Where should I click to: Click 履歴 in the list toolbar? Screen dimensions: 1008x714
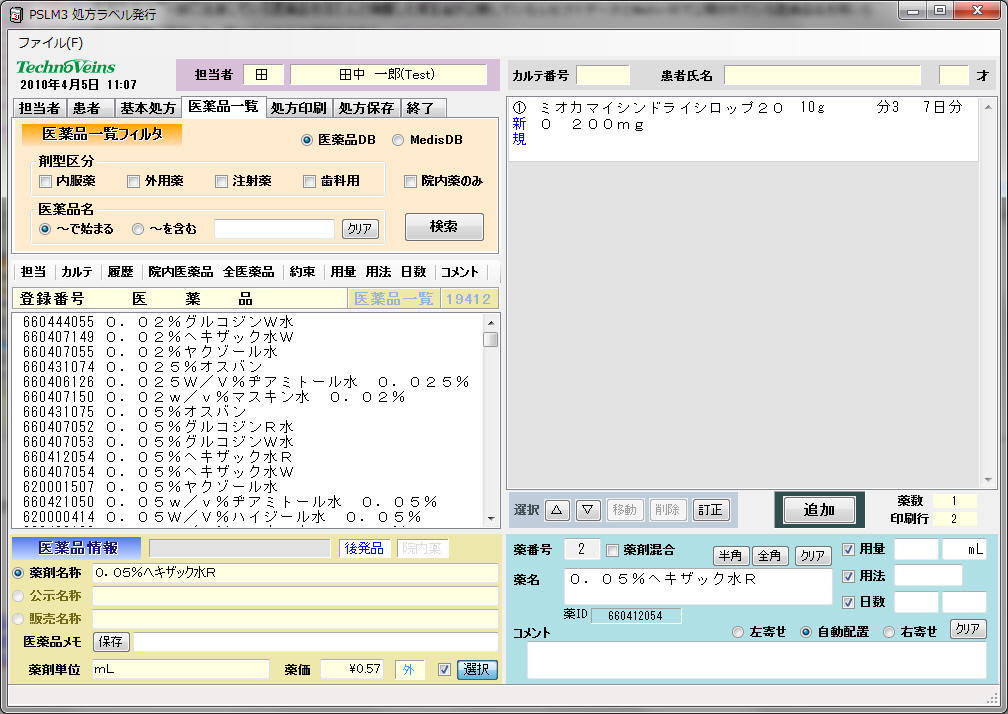pyautogui.click(x=120, y=272)
